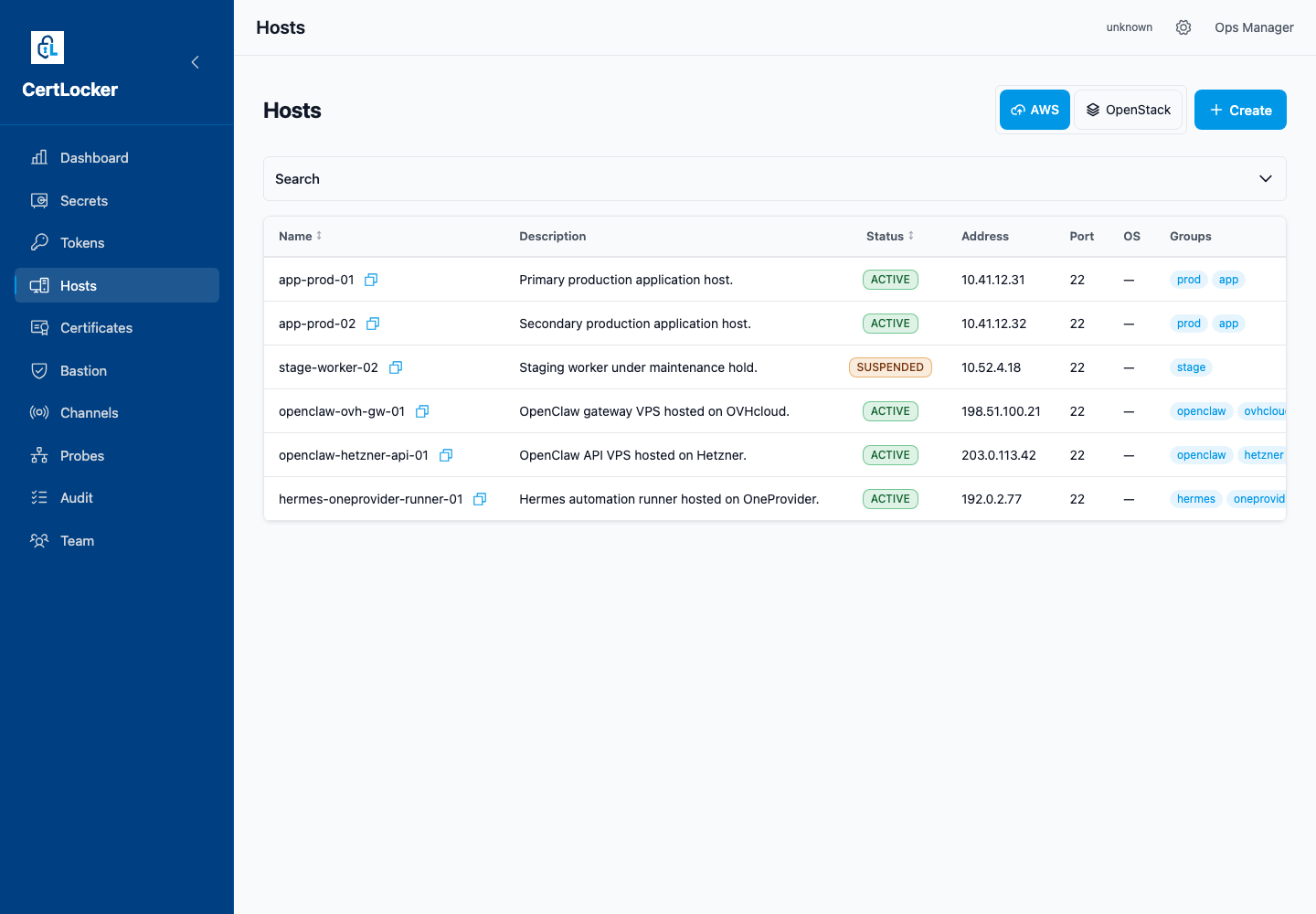1316x914 pixels.
Task: Copy the app-prod-02 host name
Action: pos(373,324)
